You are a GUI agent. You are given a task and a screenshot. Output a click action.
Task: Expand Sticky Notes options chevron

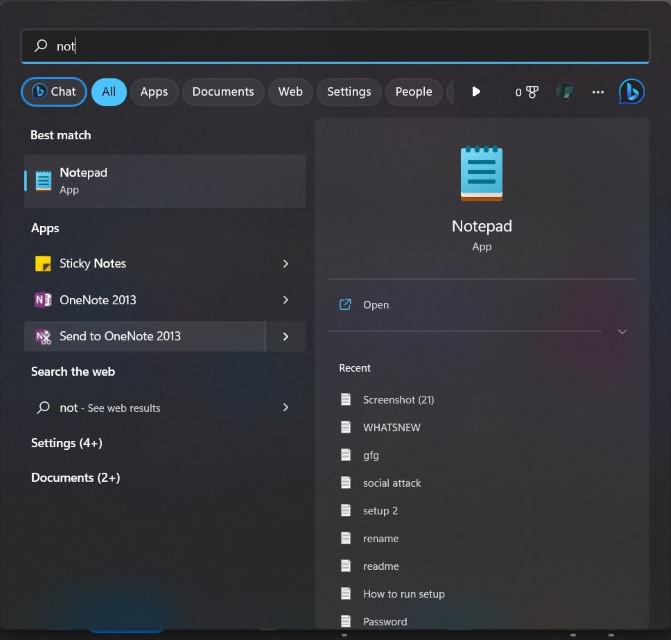[285, 264]
